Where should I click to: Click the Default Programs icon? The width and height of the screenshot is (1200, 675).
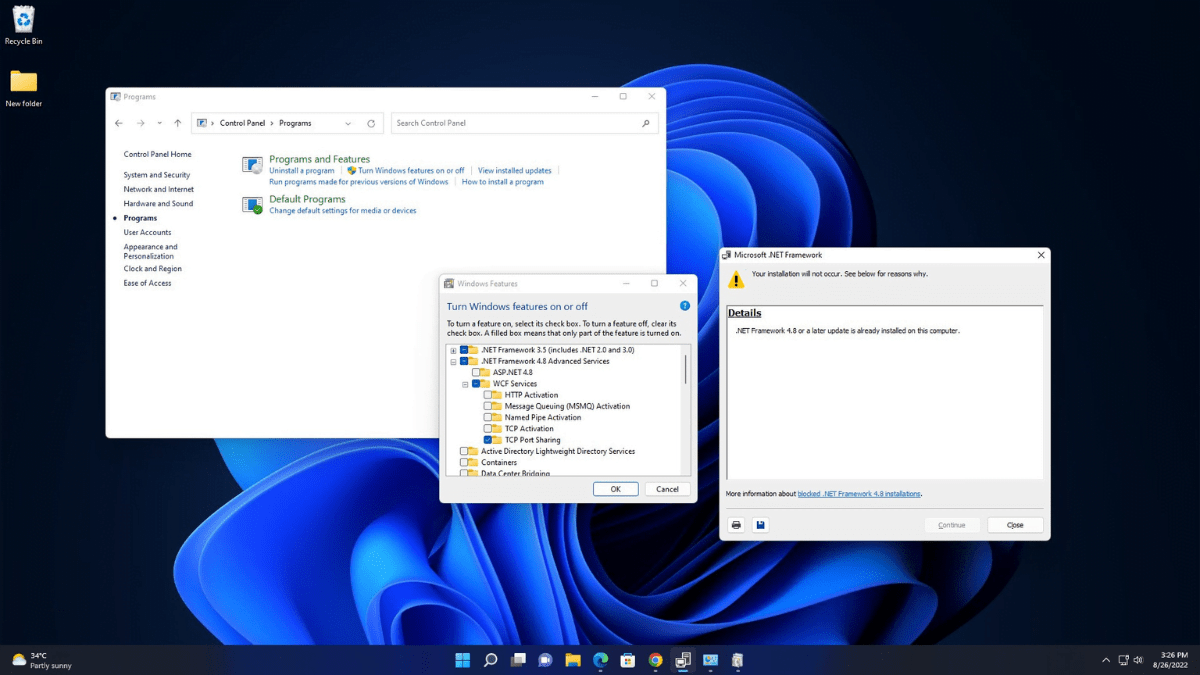pos(252,204)
